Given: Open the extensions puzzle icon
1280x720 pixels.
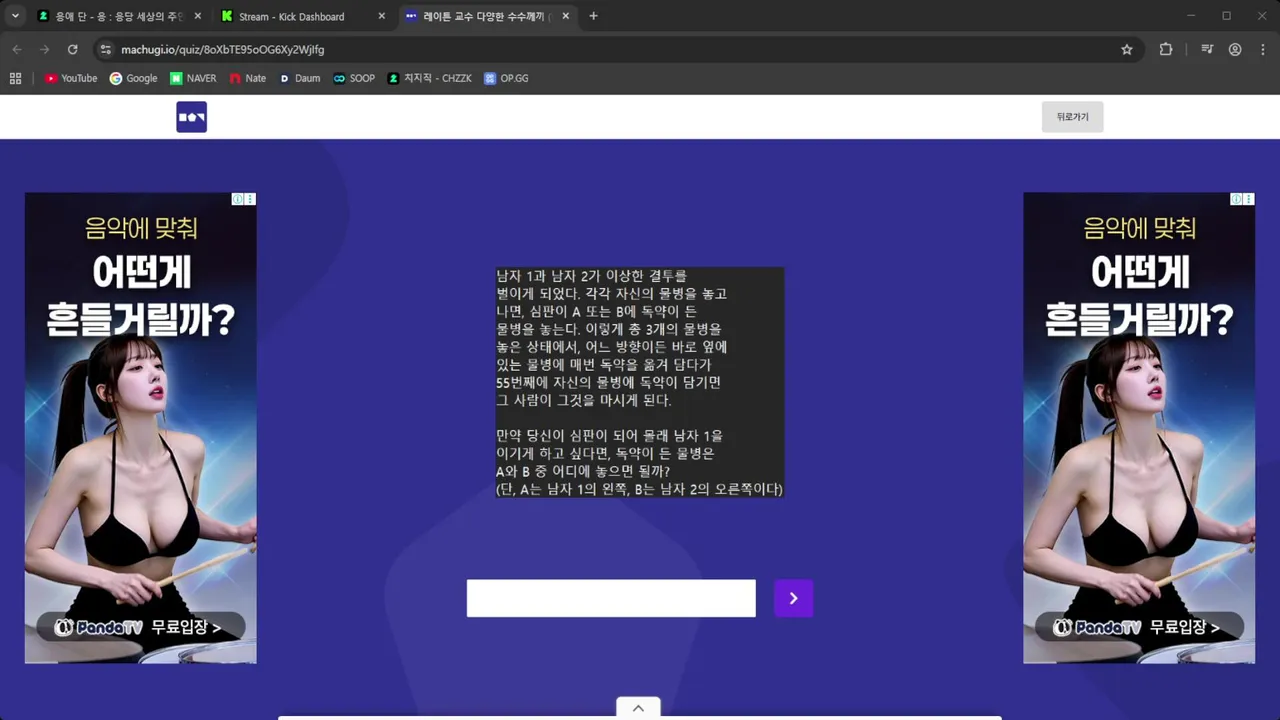Looking at the screenshot, I should [x=1166, y=49].
